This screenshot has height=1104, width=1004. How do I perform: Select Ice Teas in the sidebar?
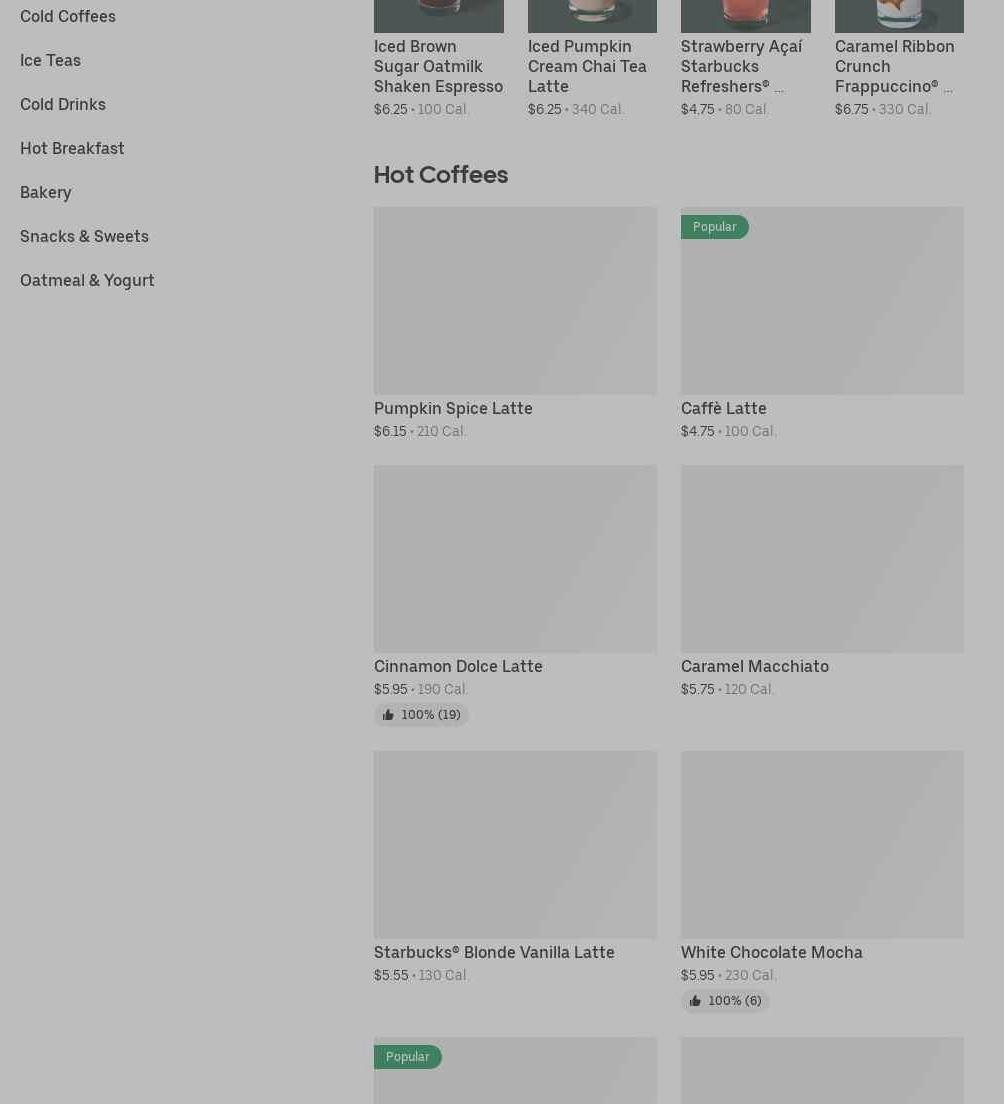coord(50,60)
